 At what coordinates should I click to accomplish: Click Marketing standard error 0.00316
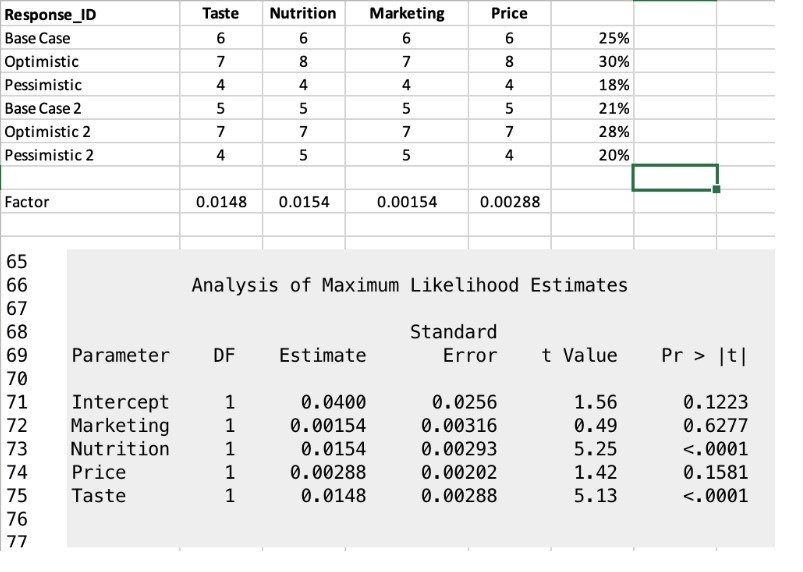(x=459, y=426)
